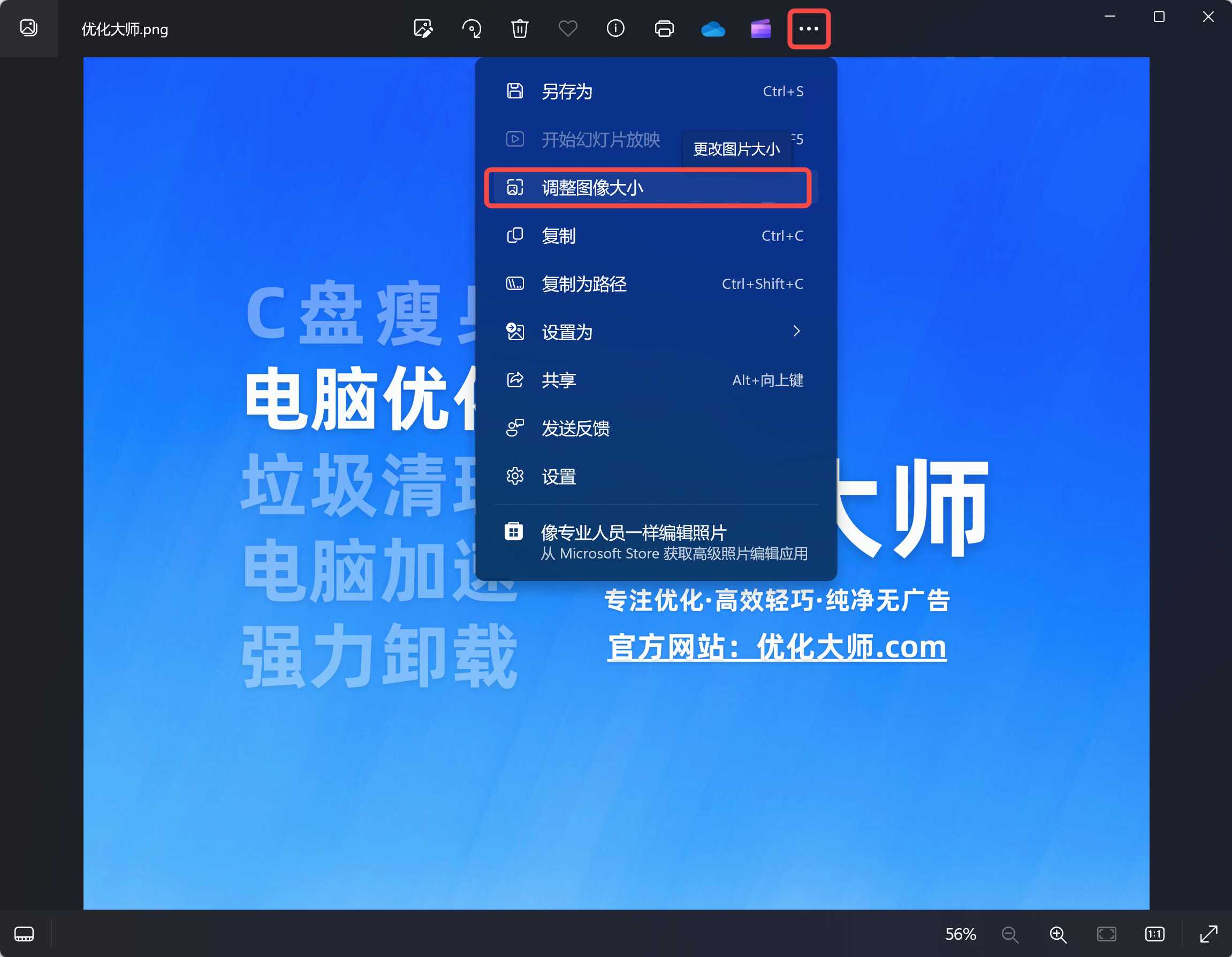Choose 复制 (Copy) from the menu
This screenshot has height=957, width=1232.
[x=656, y=236]
